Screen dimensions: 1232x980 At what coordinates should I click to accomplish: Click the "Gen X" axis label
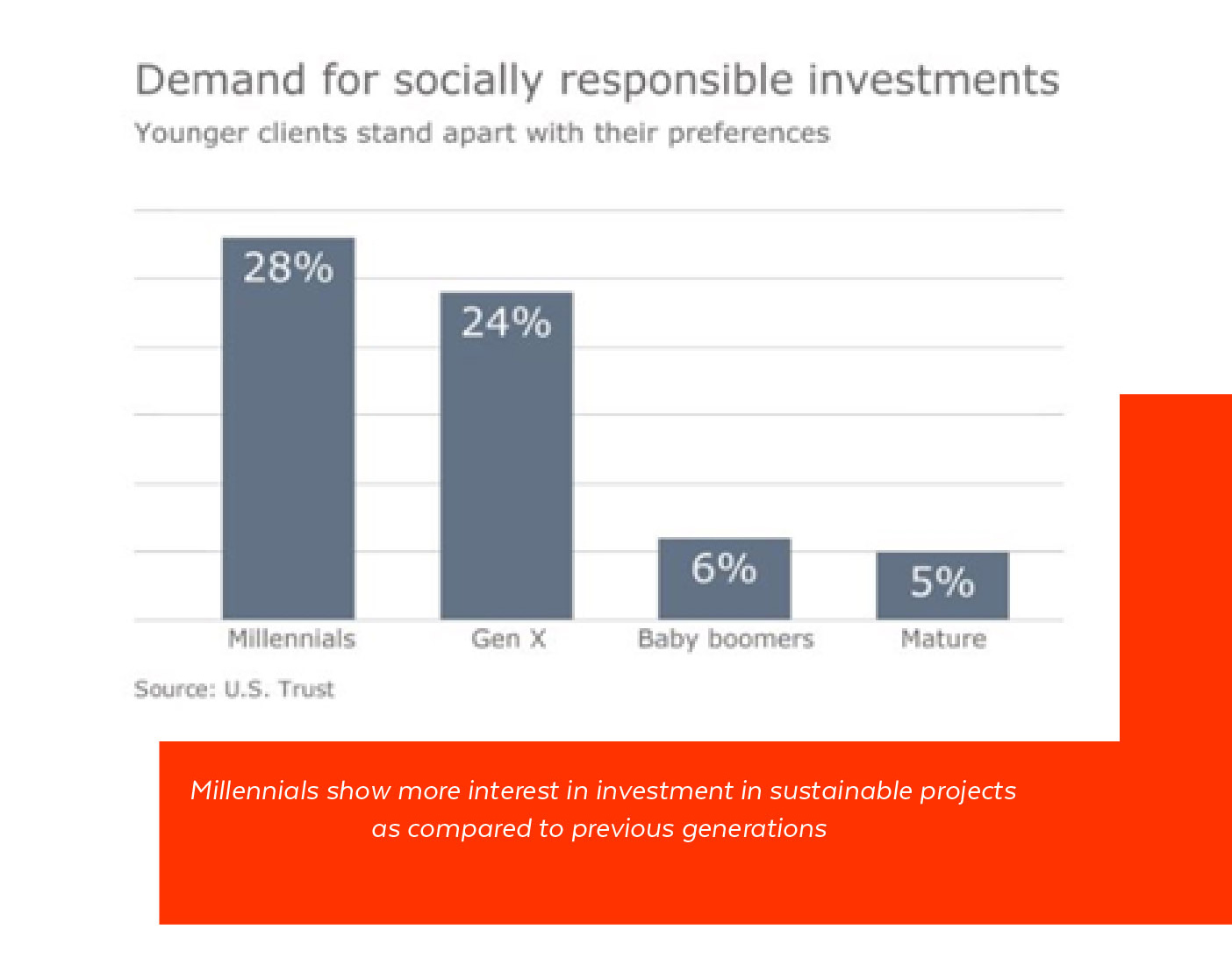[508, 639]
